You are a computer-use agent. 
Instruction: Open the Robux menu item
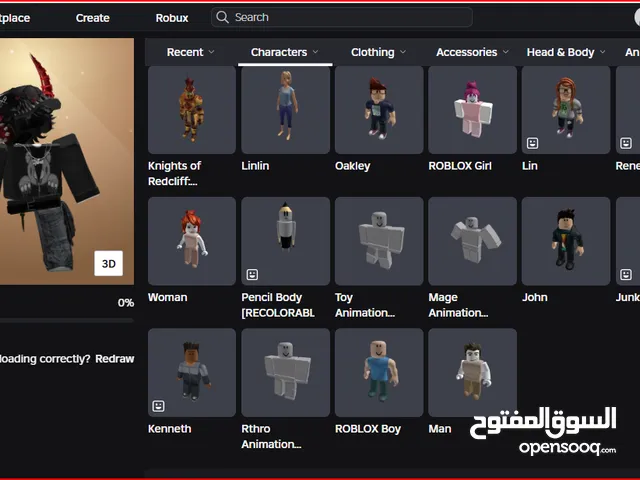click(x=172, y=18)
